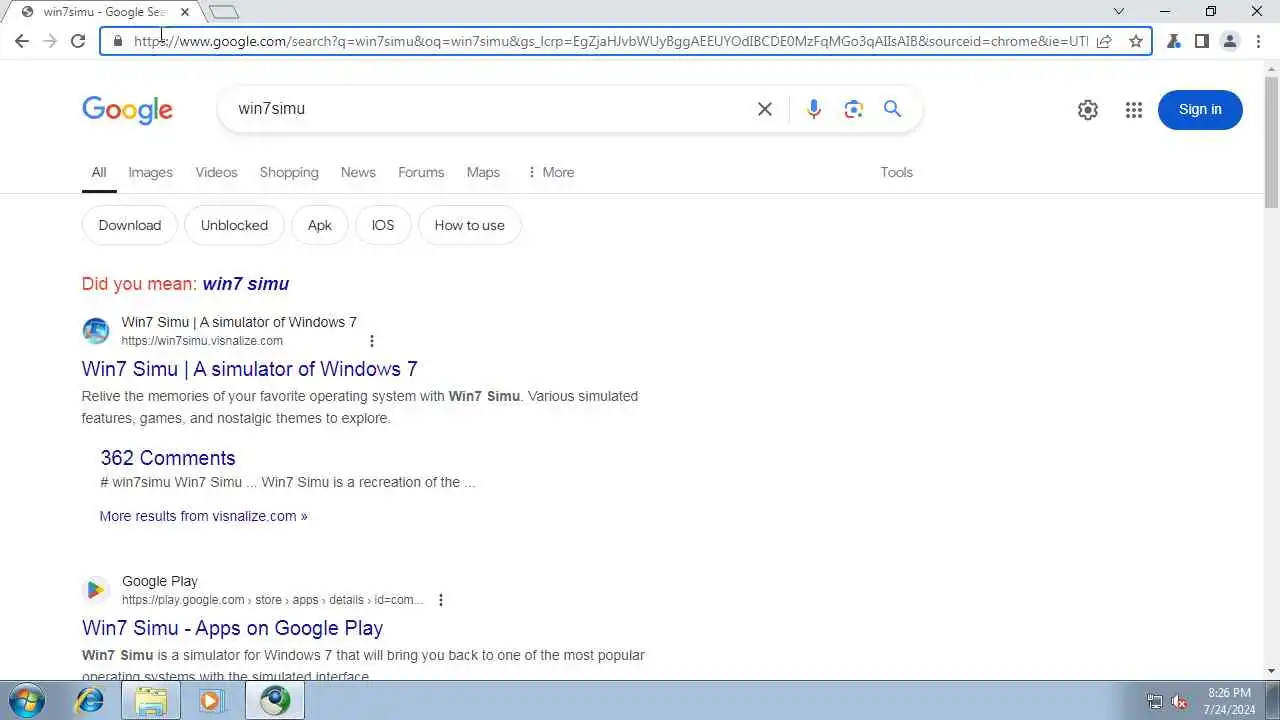Screen dimensions: 1280x720
Task: Start voice search with microphone icon
Action: pyautogui.click(x=814, y=109)
